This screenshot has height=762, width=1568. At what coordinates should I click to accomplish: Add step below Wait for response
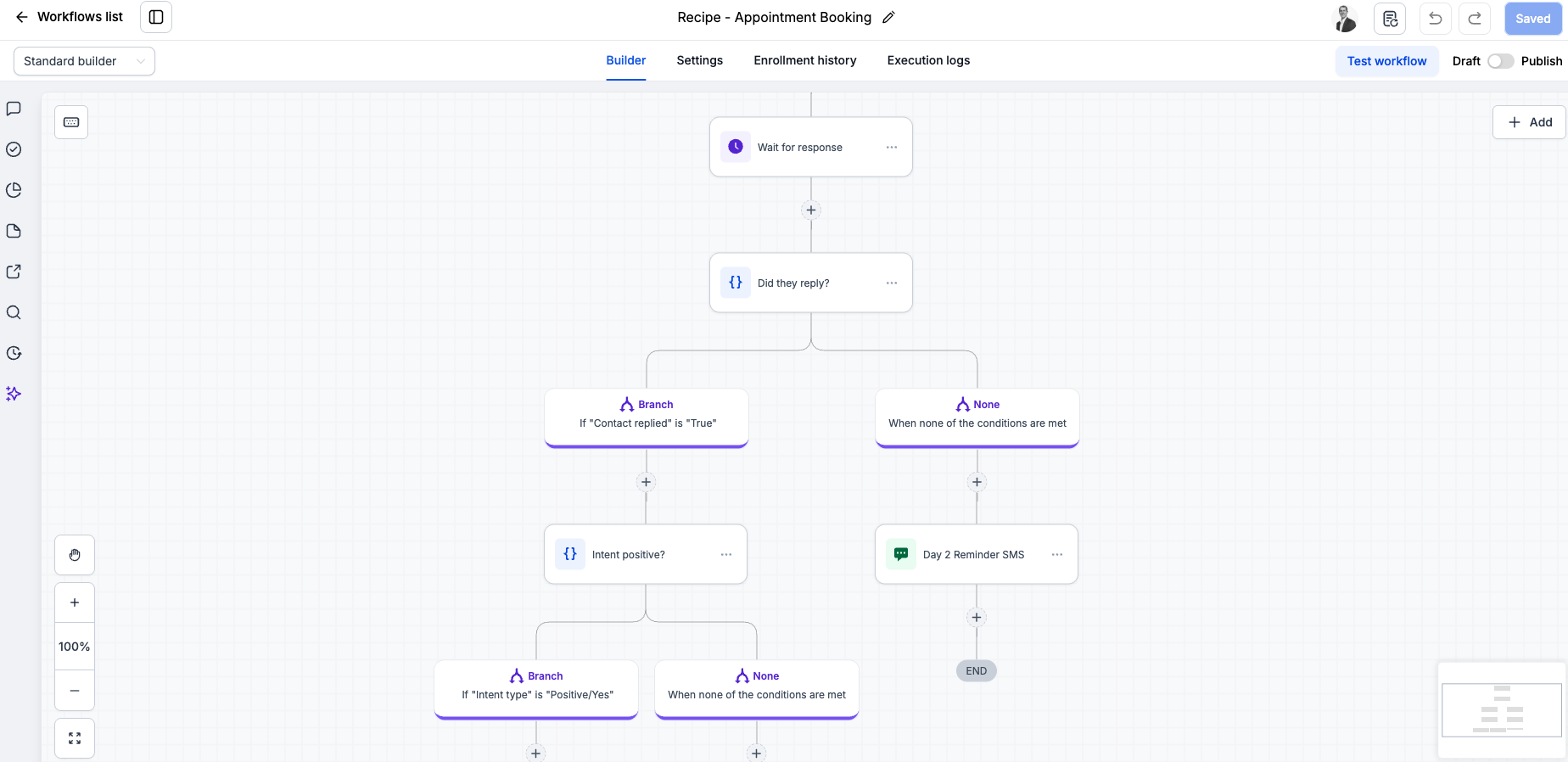(x=811, y=210)
